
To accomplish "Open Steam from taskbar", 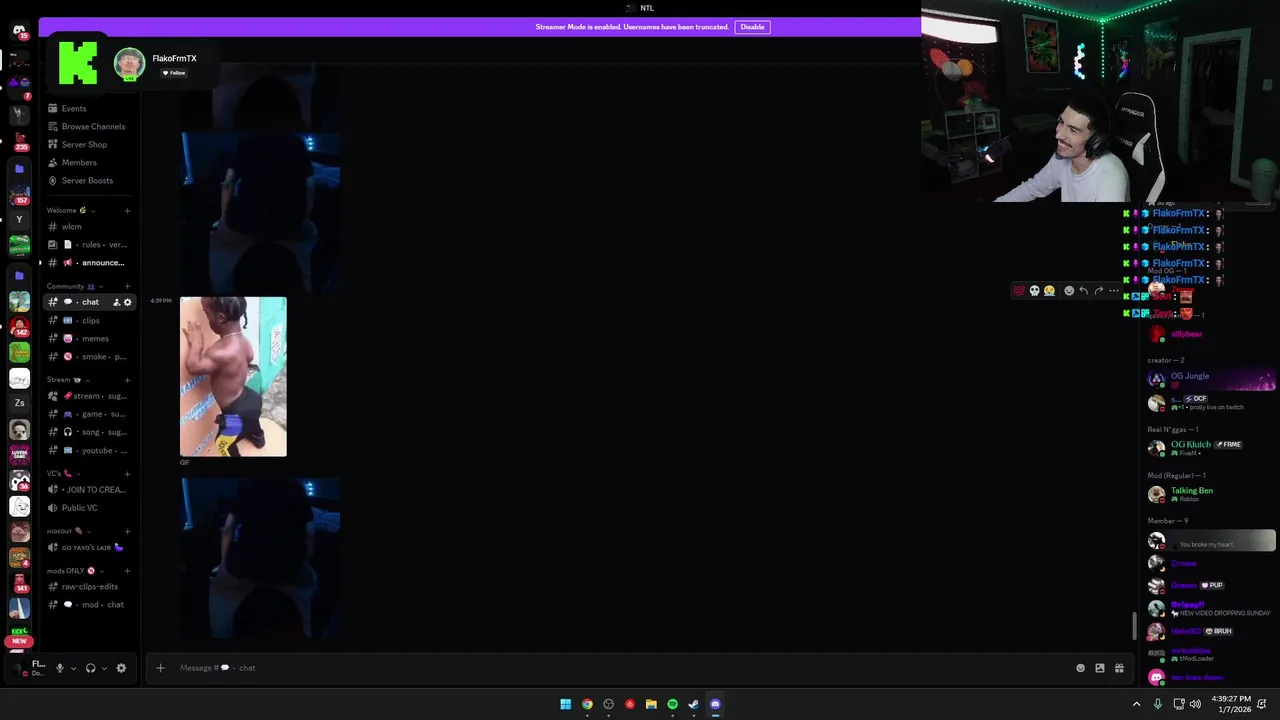I will pyautogui.click(x=693, y=704).
